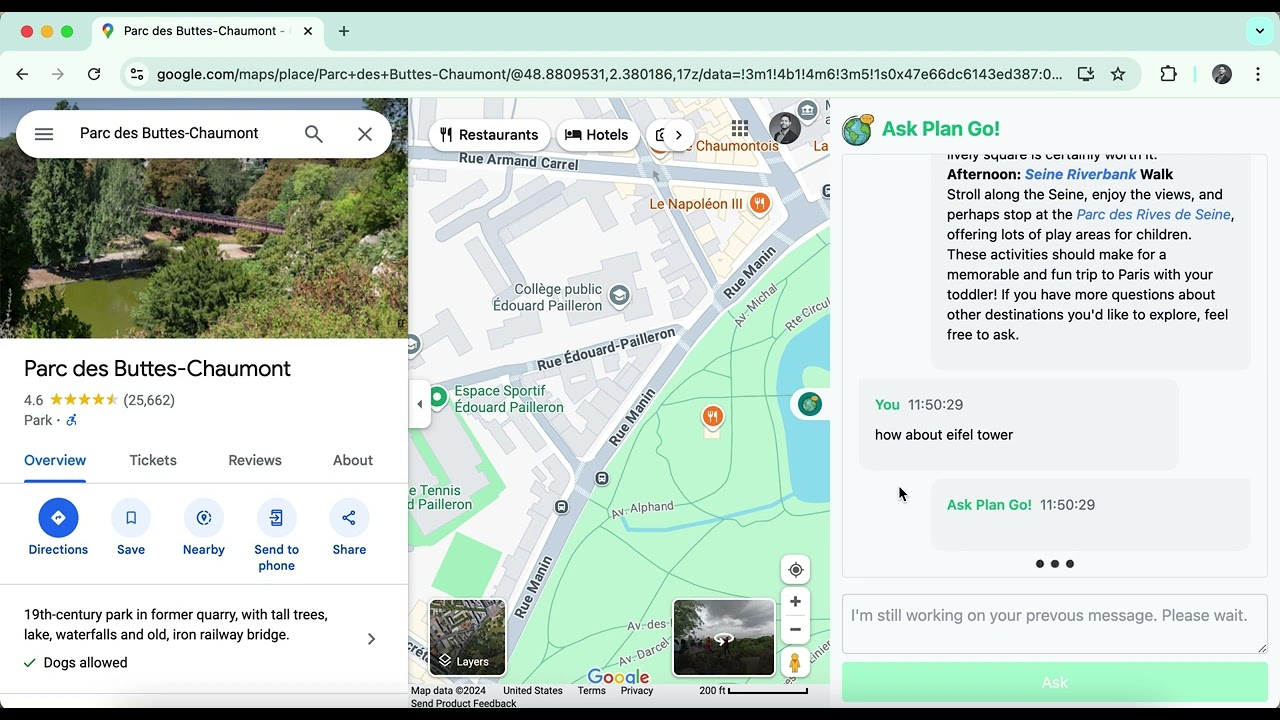1280x720 pixels.
Task: Click the Espace Sportif Édouard Pailleron marker
Action: tap(438, 398)
